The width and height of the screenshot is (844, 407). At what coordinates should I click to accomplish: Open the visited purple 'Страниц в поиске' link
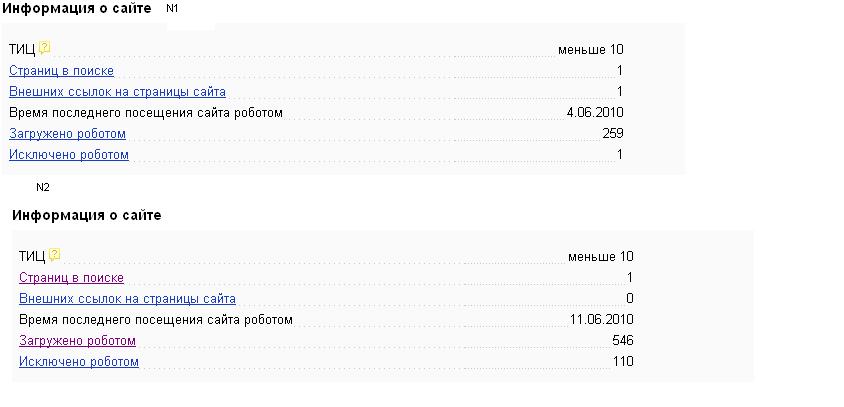tap(71, 278)
